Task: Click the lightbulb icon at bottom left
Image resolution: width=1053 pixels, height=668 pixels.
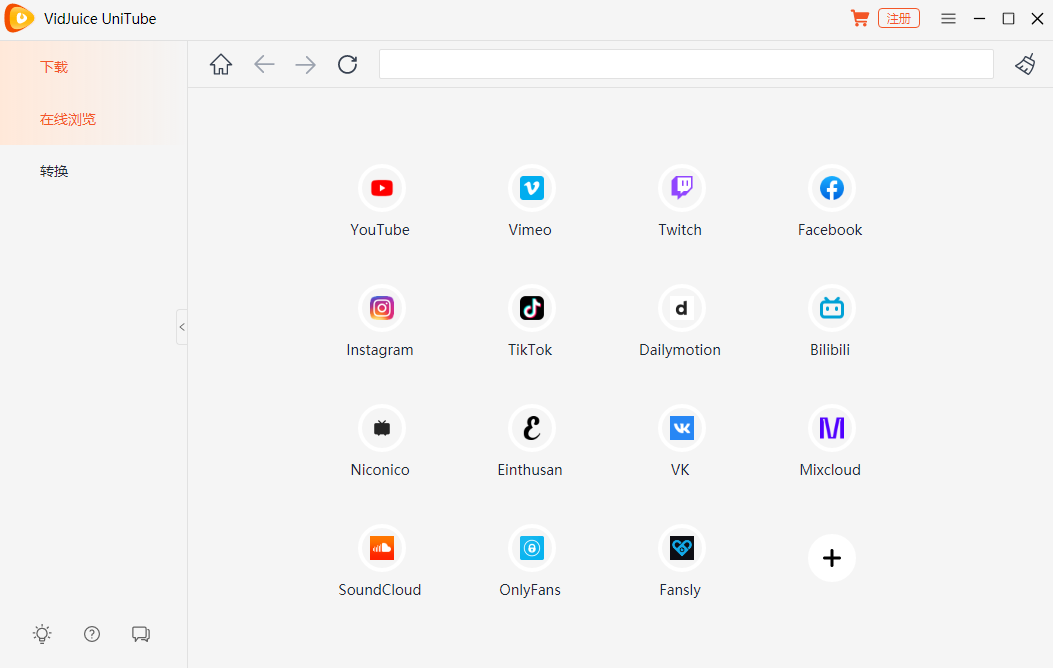Action: [42, 634]
